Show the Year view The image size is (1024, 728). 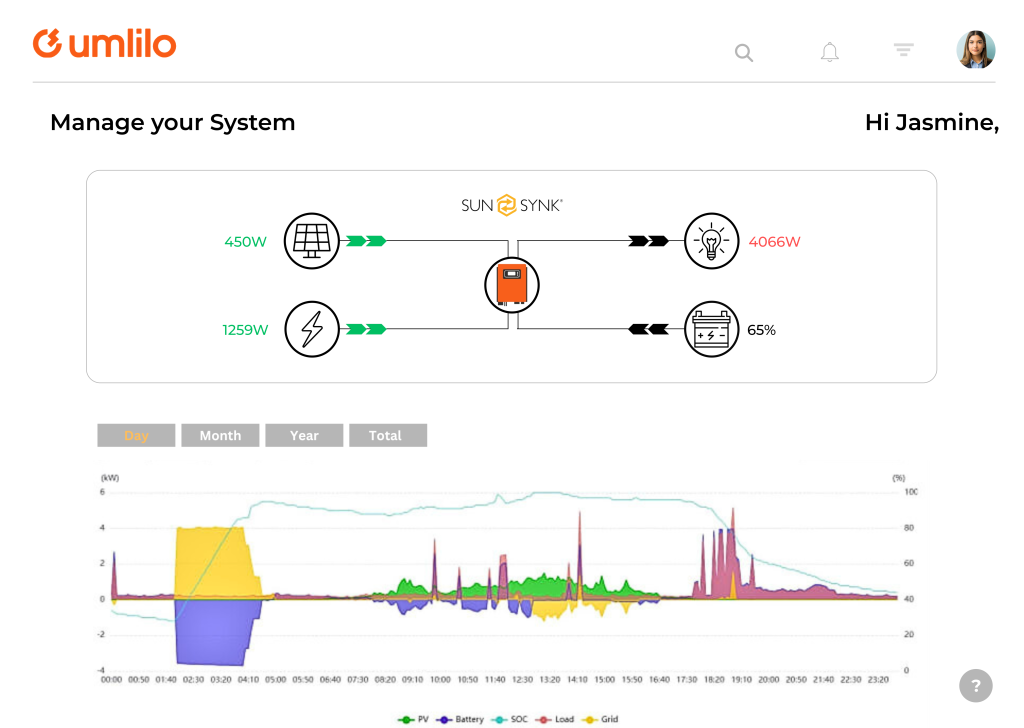[x=304, y=436]
